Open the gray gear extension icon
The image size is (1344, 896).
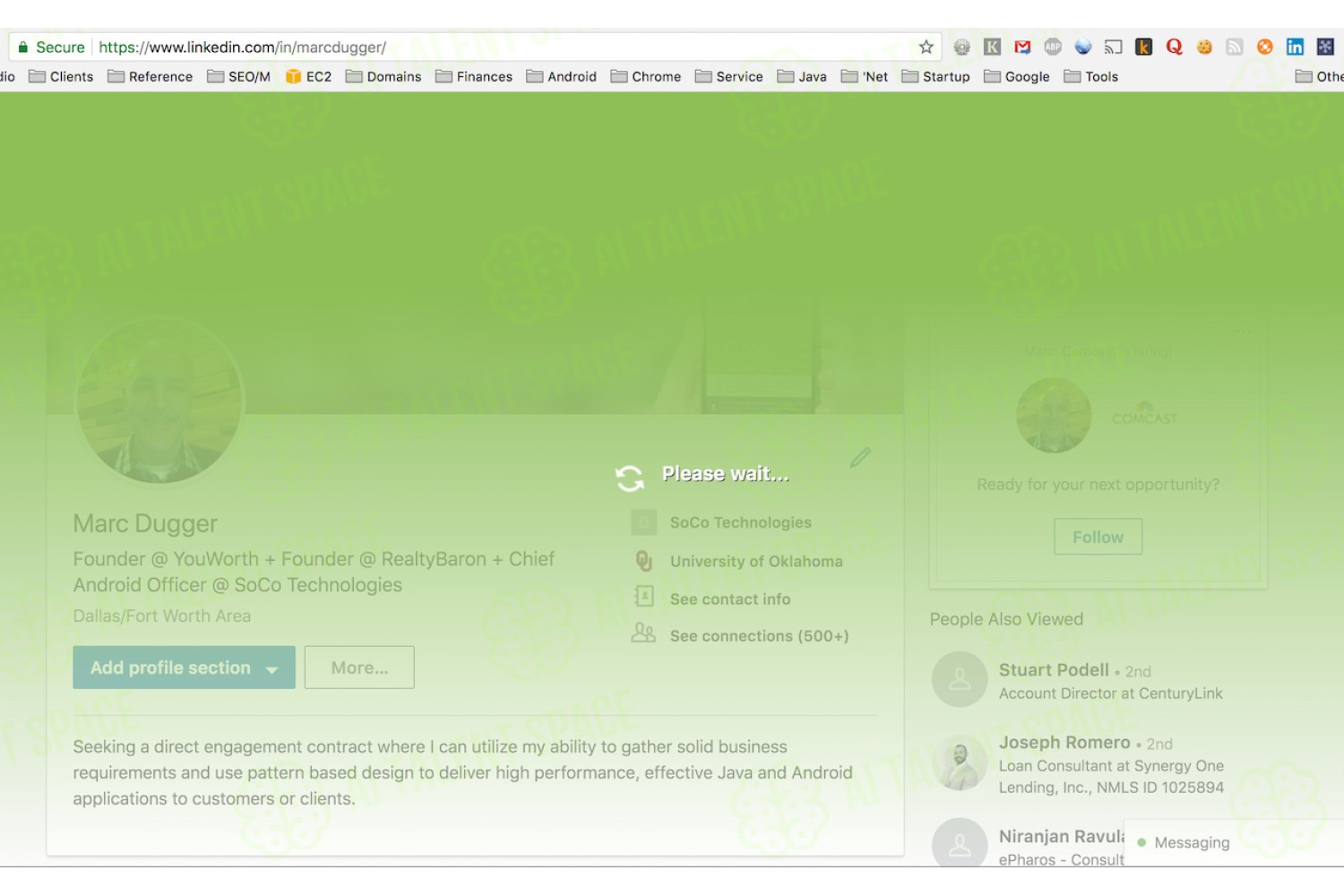tap(961, 47)
